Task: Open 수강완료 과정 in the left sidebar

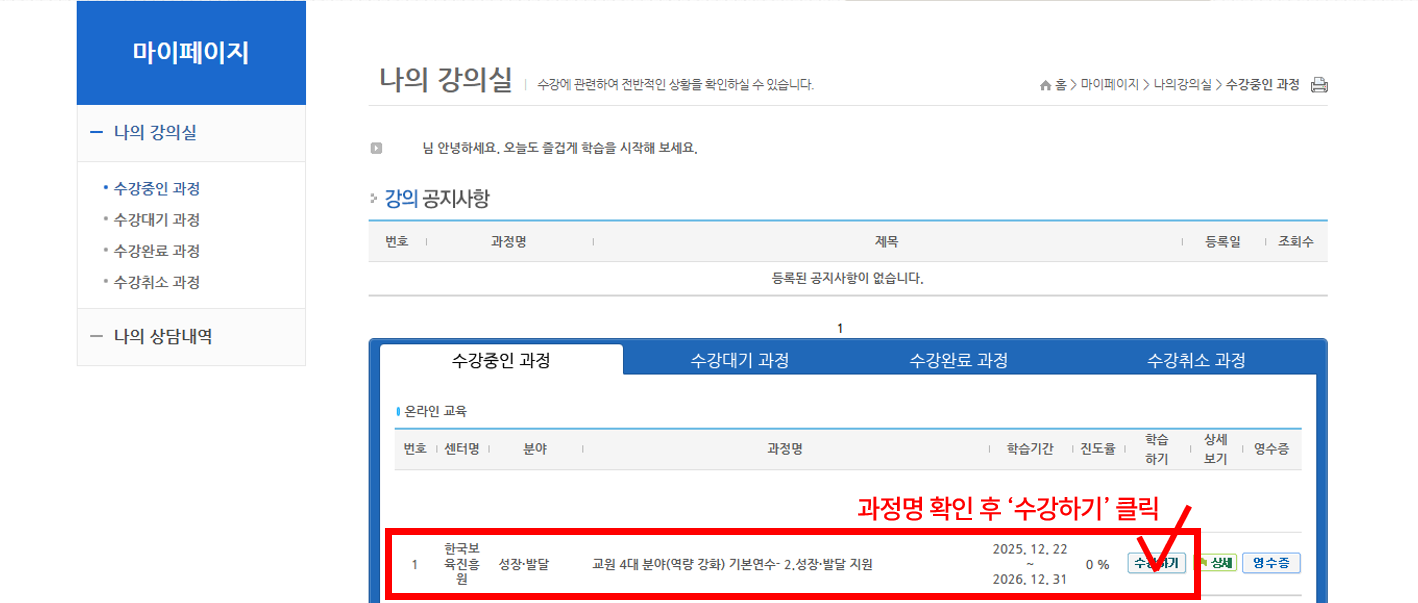Action: pyautogui.click(x=157, y=251)
